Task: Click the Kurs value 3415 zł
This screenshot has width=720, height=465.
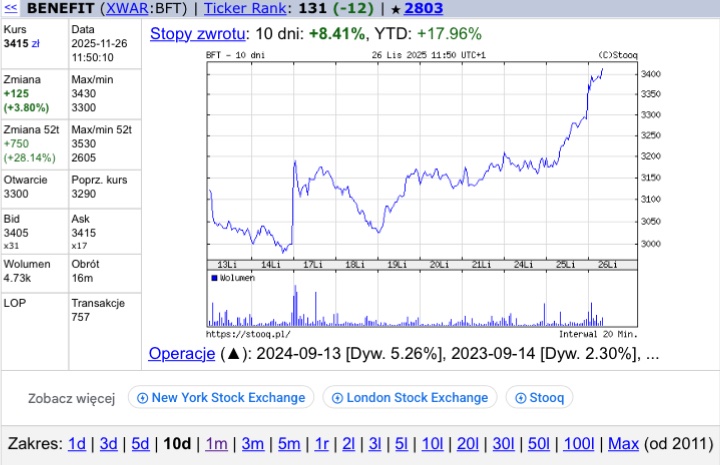Action: click(22, 44)
